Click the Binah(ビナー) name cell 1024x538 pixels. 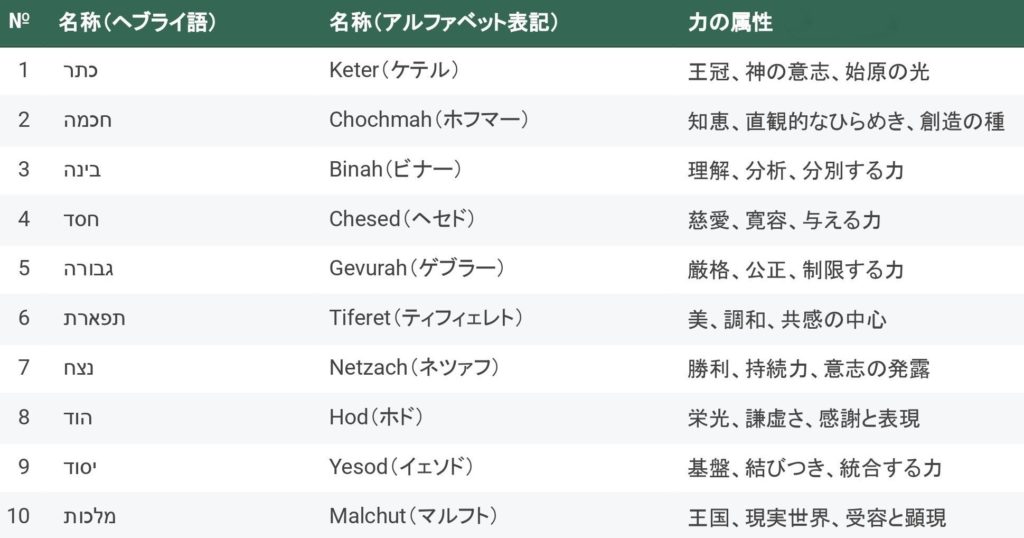tap(395, 170)
